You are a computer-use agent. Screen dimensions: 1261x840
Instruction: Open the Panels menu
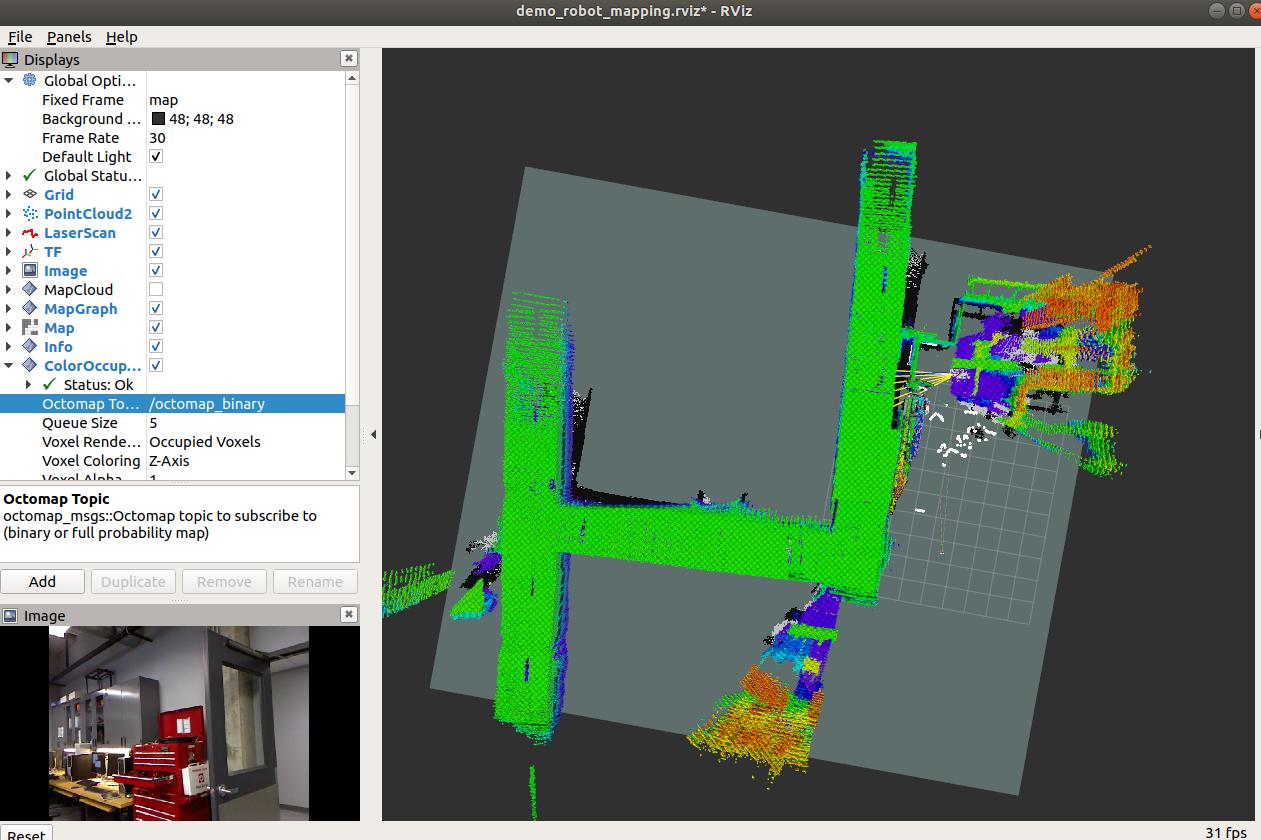coord(69,37)
